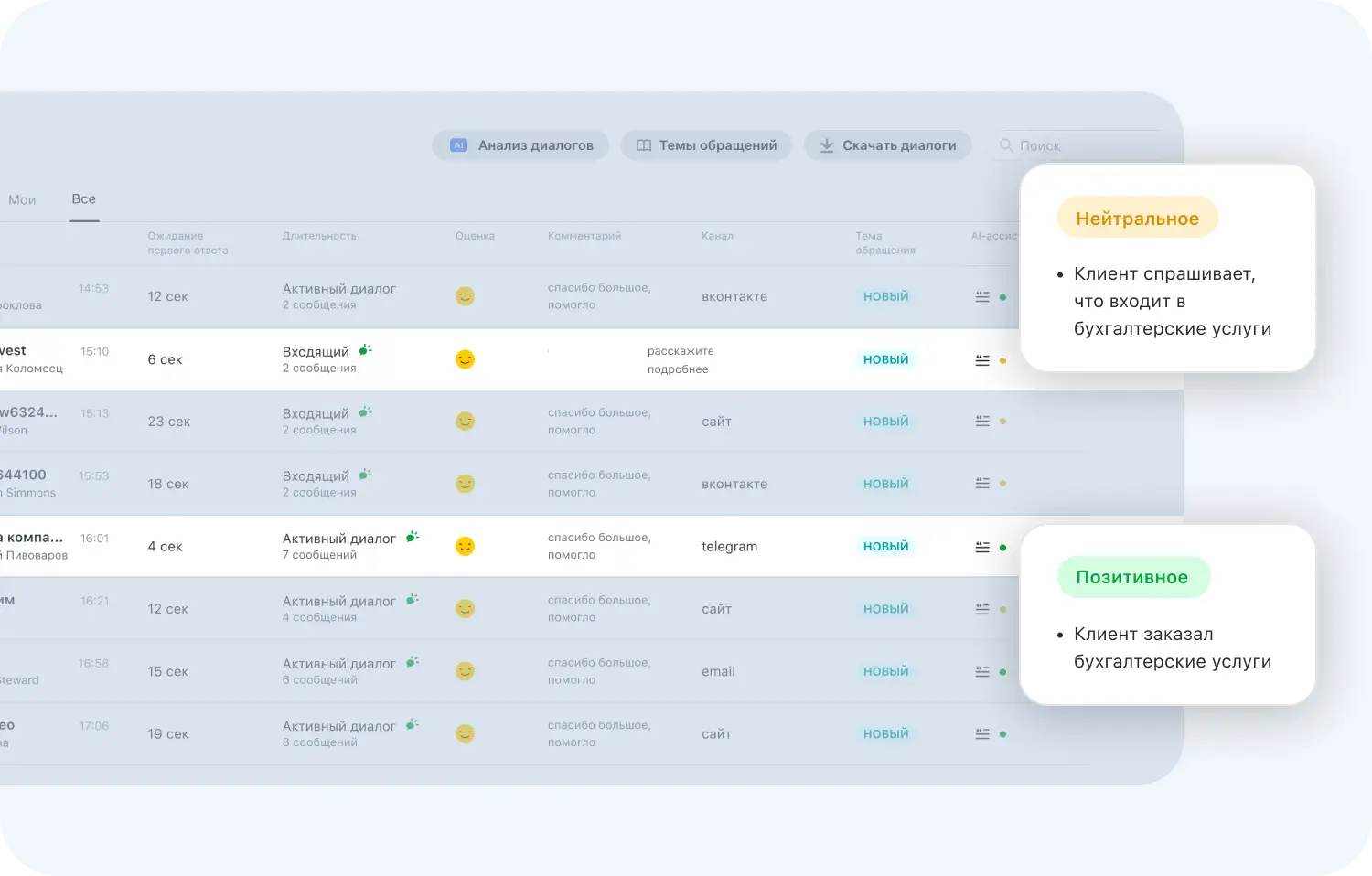Open Темы обращений button
The width and height of the screenshot is (1372, 876).
(706, 145)
